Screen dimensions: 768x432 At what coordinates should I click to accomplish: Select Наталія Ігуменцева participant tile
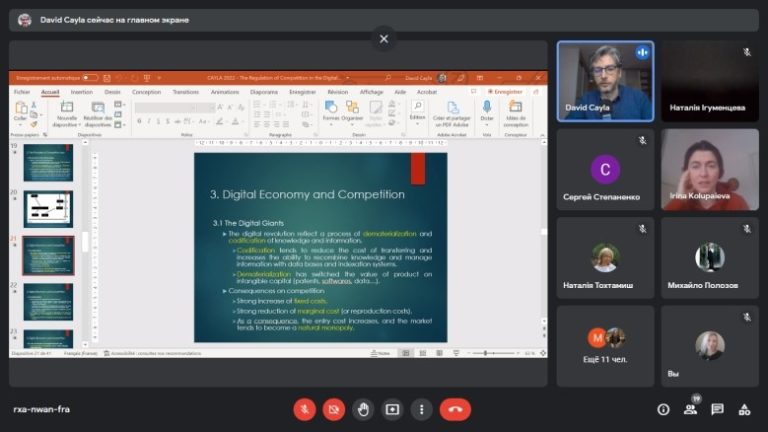pyautogui.click(x=710, y=81)
